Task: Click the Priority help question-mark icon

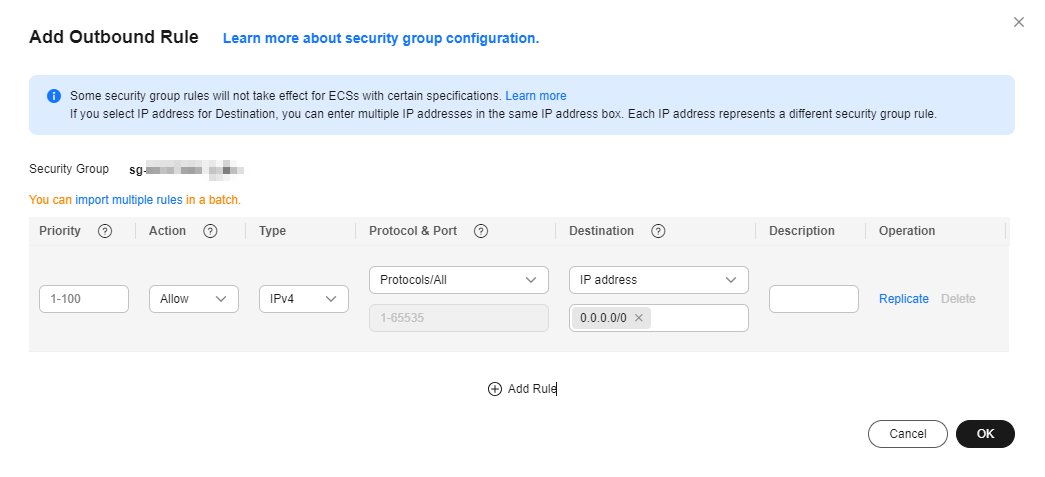Action: [105, 231]
